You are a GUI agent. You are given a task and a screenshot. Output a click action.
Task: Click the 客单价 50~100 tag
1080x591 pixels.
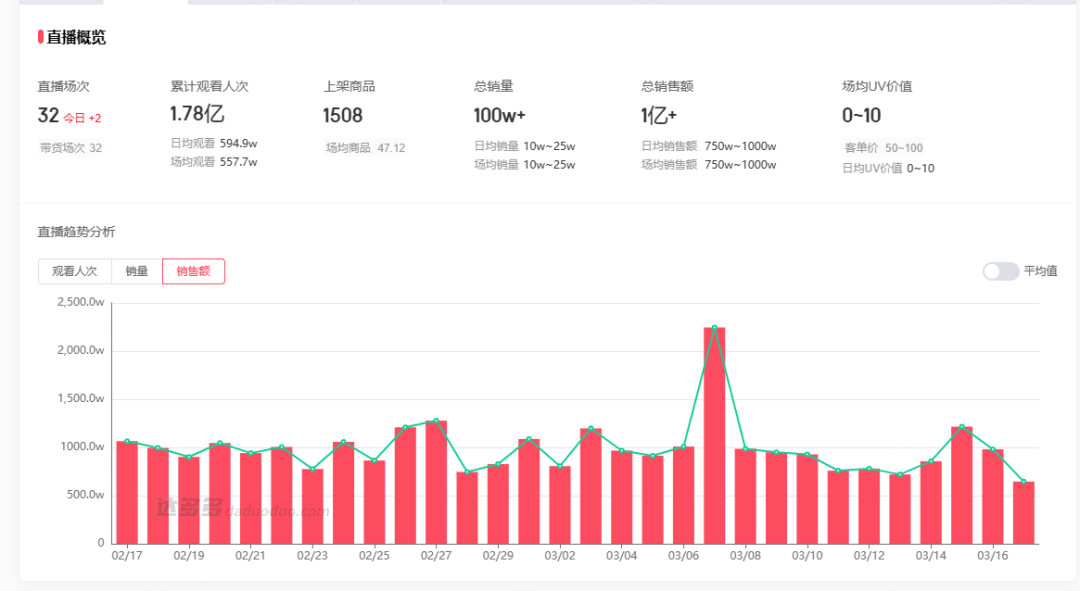884,148
